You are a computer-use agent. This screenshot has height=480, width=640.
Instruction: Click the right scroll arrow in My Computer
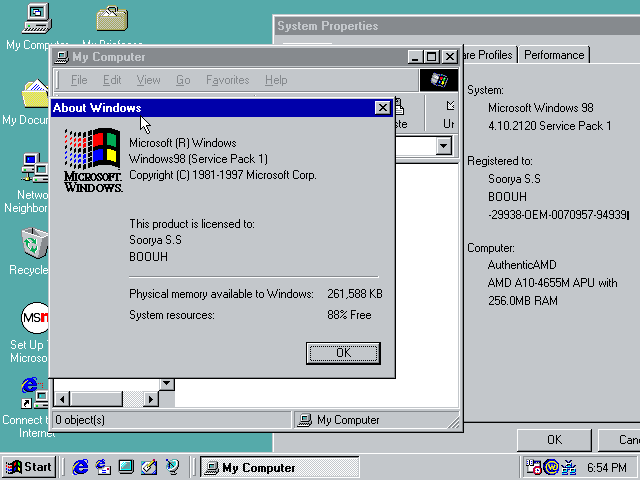click(151, 399)
